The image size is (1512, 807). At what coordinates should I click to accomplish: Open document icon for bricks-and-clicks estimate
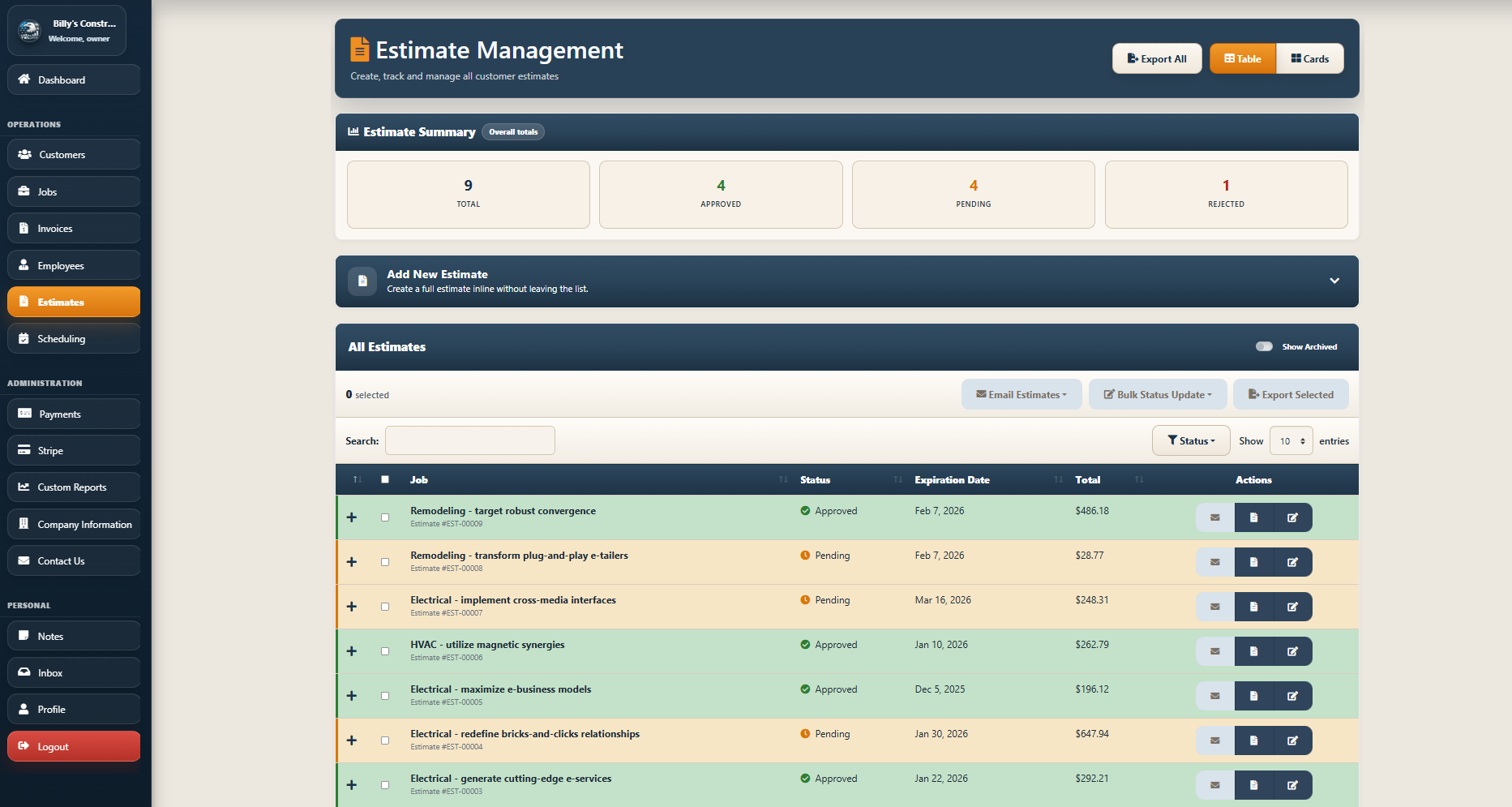1253,740
